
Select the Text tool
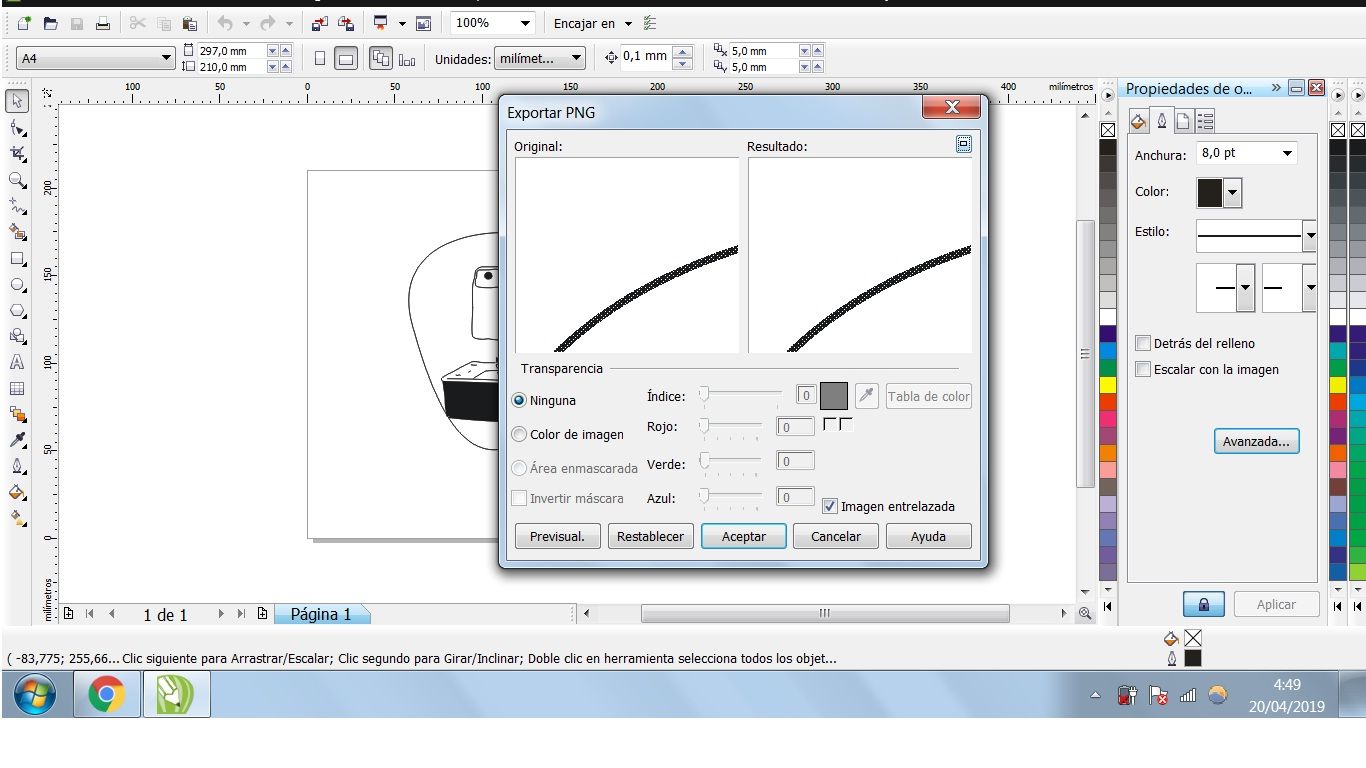[18, 362]
